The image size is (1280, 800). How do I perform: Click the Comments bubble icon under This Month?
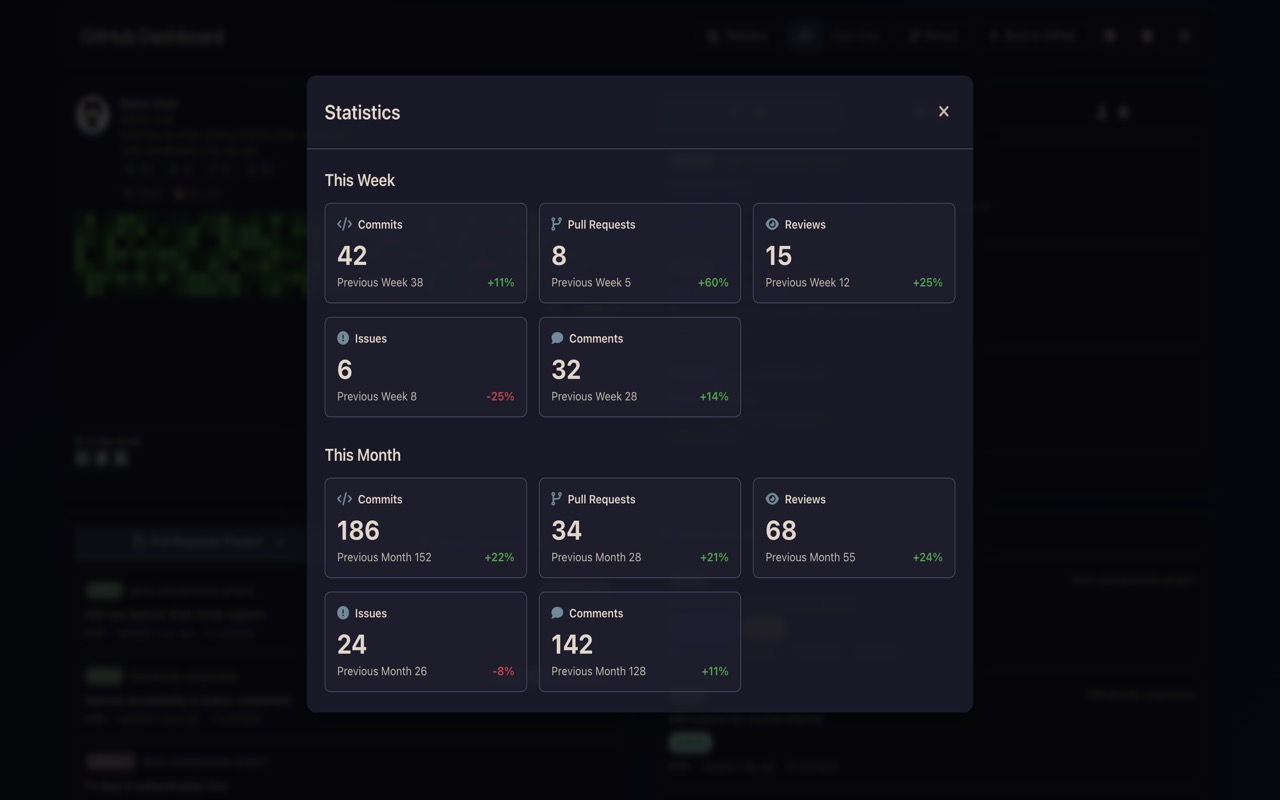558,613
